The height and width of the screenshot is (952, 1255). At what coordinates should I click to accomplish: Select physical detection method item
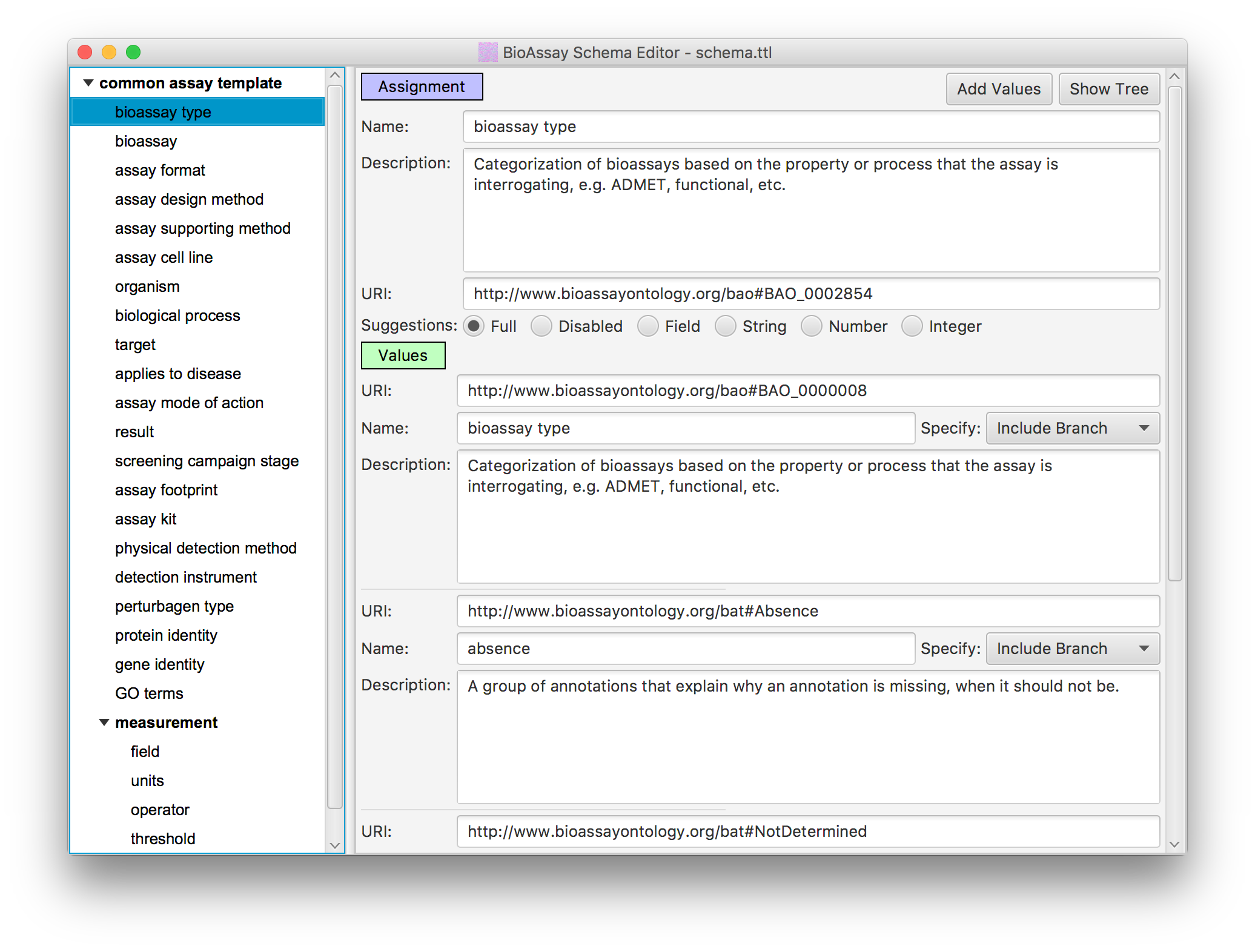198,548
